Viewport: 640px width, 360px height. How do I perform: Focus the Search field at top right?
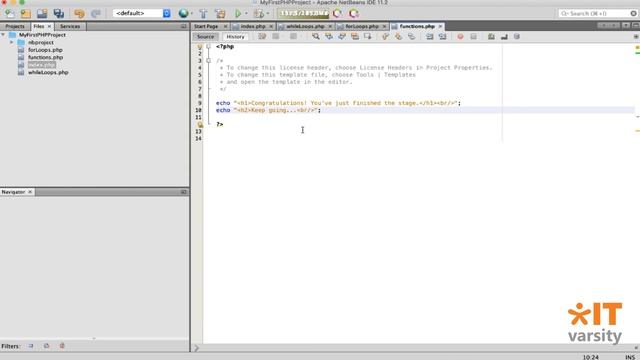point(598,13)
